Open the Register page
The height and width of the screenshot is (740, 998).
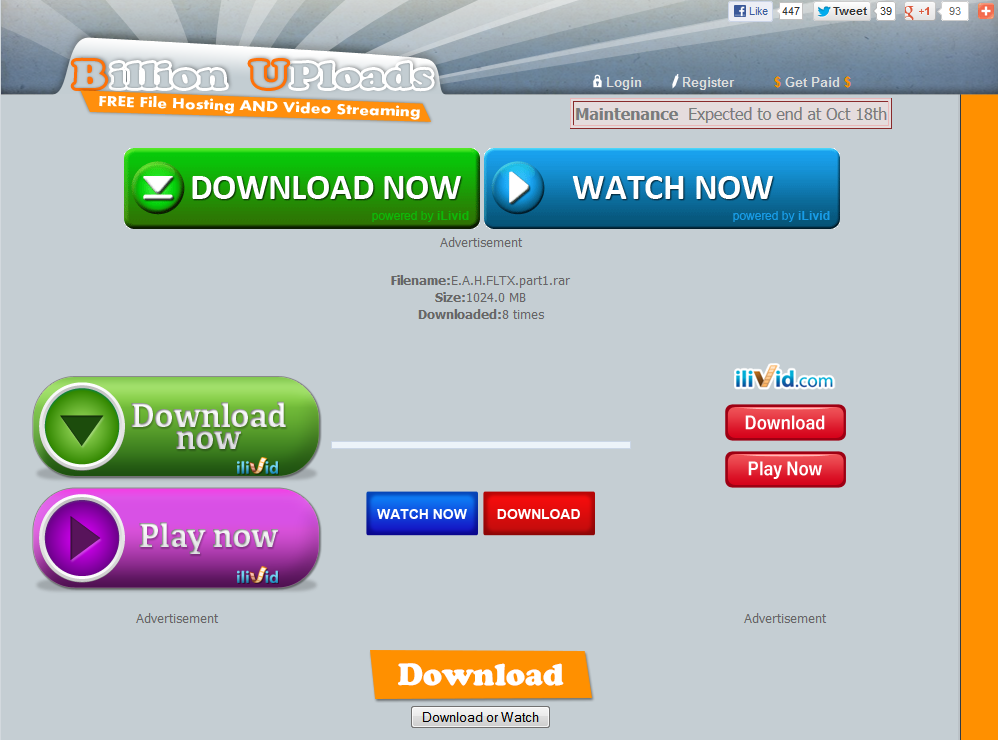(703, 82)
